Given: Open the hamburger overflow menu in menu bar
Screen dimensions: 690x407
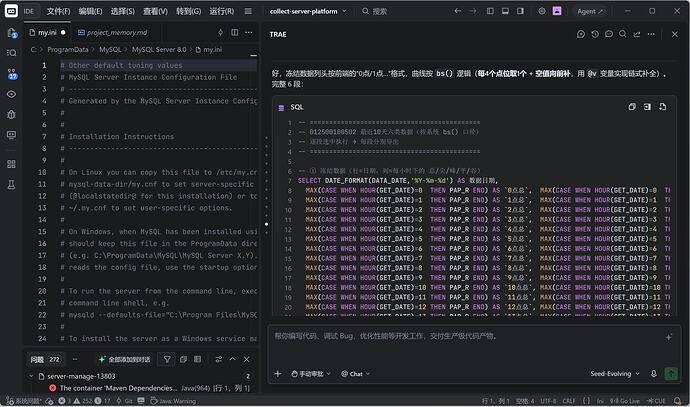Looking at the screenshot, I should pyautogui.click(x=248, y=11).
